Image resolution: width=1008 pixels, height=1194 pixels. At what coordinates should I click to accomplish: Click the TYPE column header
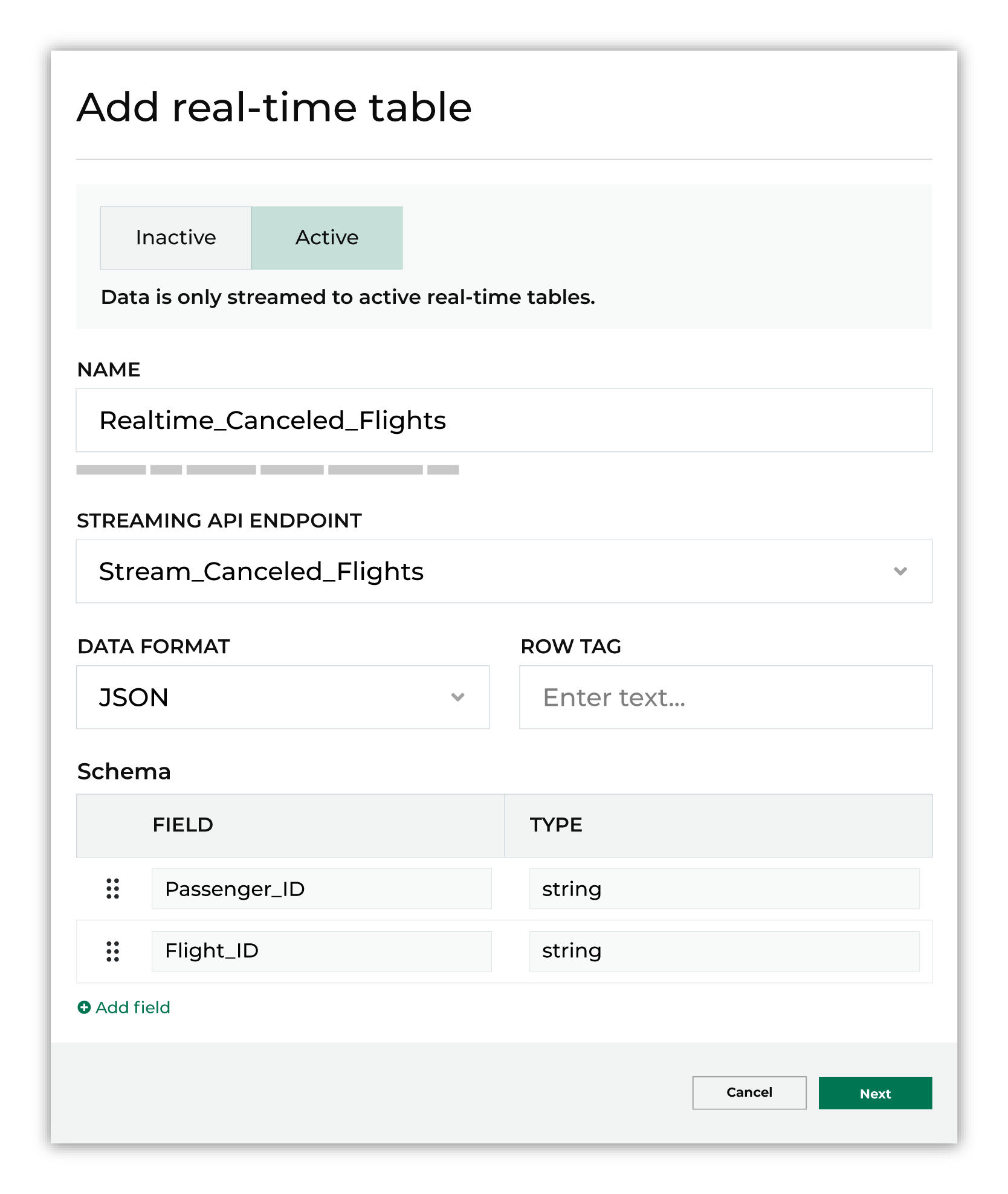[x=719, y=825]
